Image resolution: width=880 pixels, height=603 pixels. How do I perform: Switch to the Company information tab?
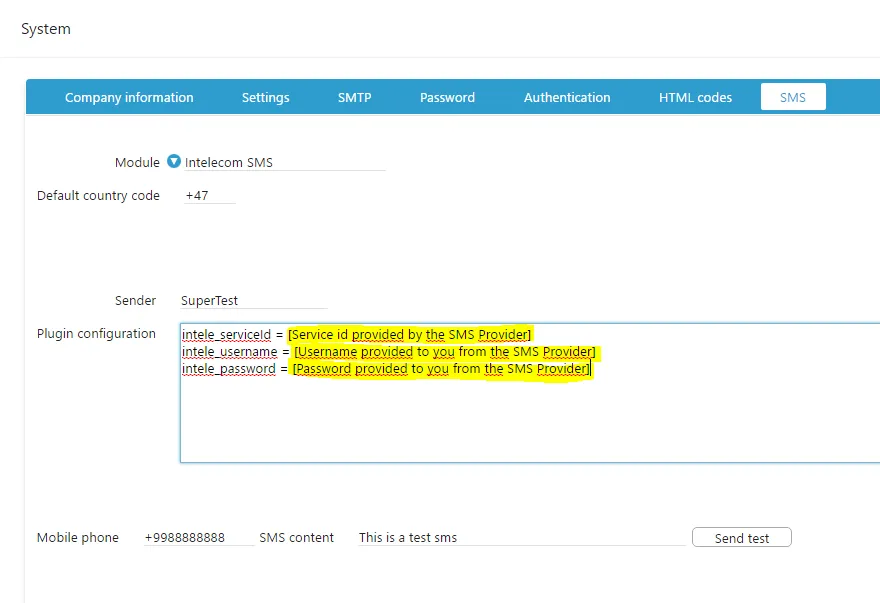pos(129,97)
